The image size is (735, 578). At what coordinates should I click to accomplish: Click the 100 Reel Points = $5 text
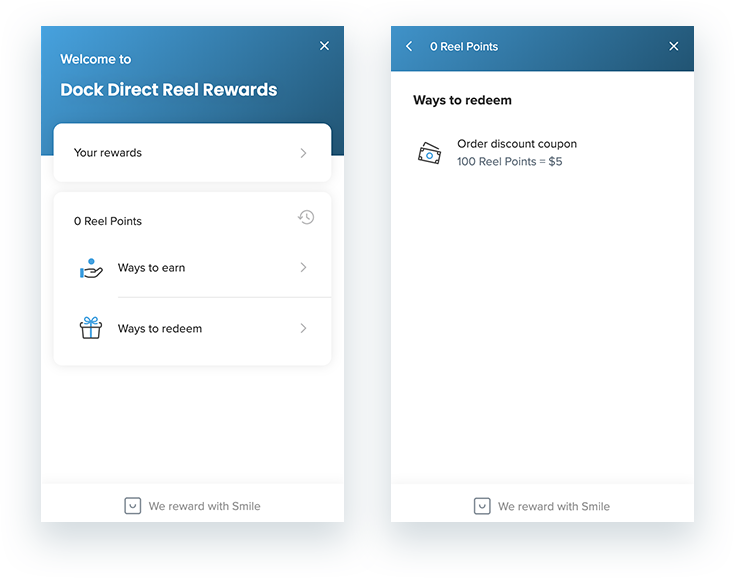509,162
